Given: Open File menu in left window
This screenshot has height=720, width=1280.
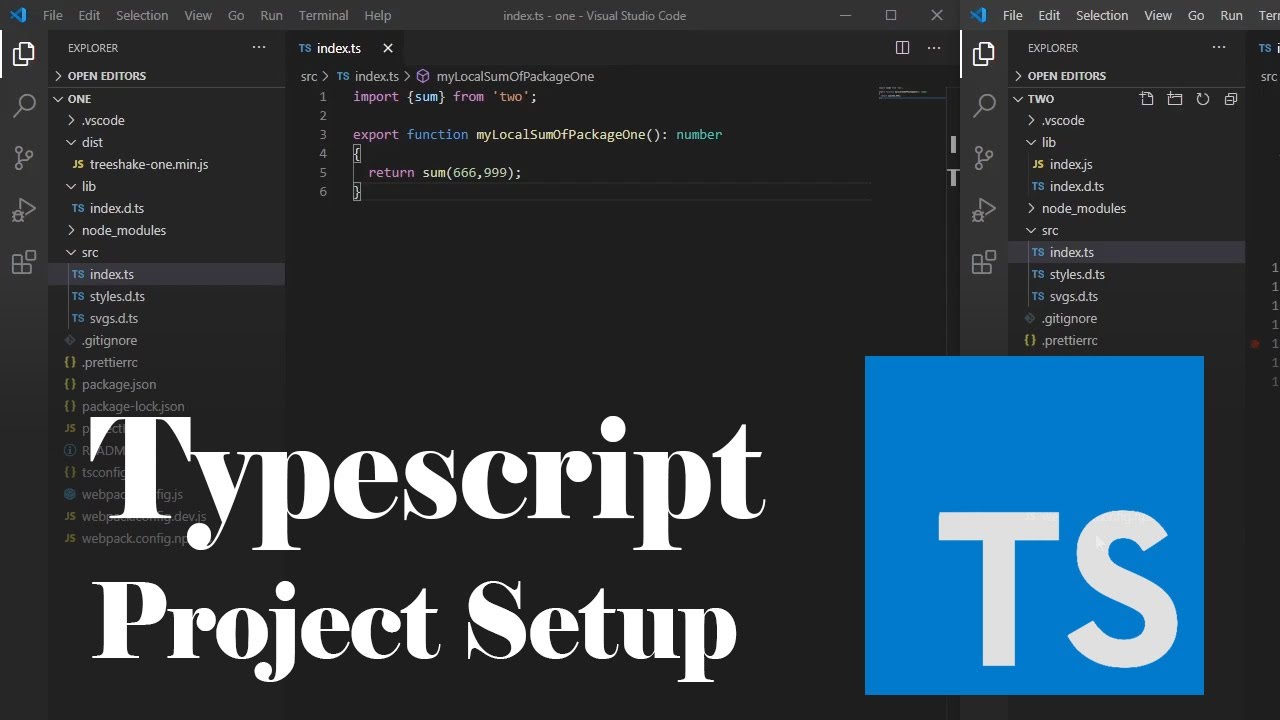Looking at the screenshot, I should click(53, 15).
